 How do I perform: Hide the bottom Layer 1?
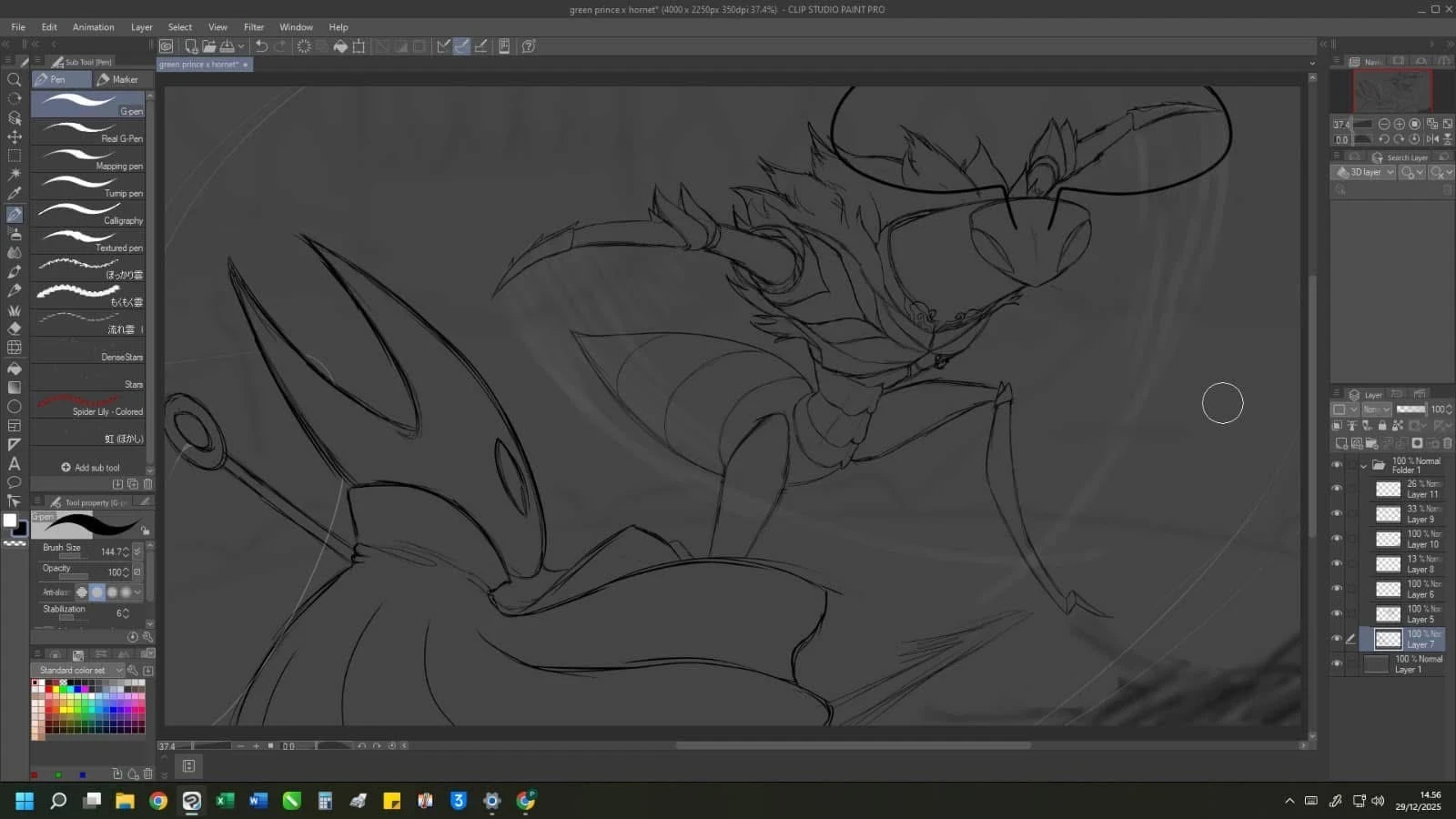[x=1337, y=664]
